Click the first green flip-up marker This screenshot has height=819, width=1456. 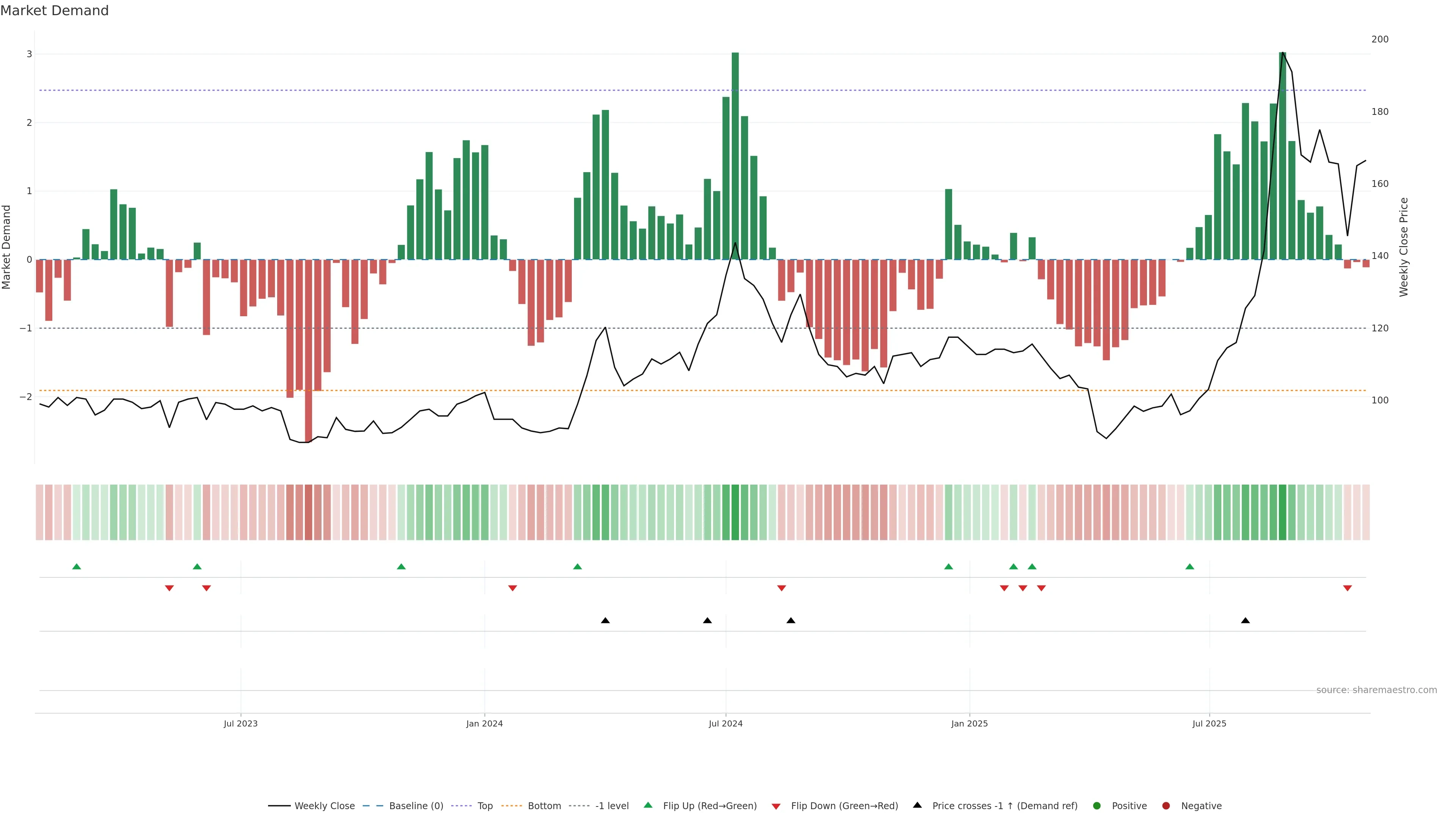coord(77,566)
